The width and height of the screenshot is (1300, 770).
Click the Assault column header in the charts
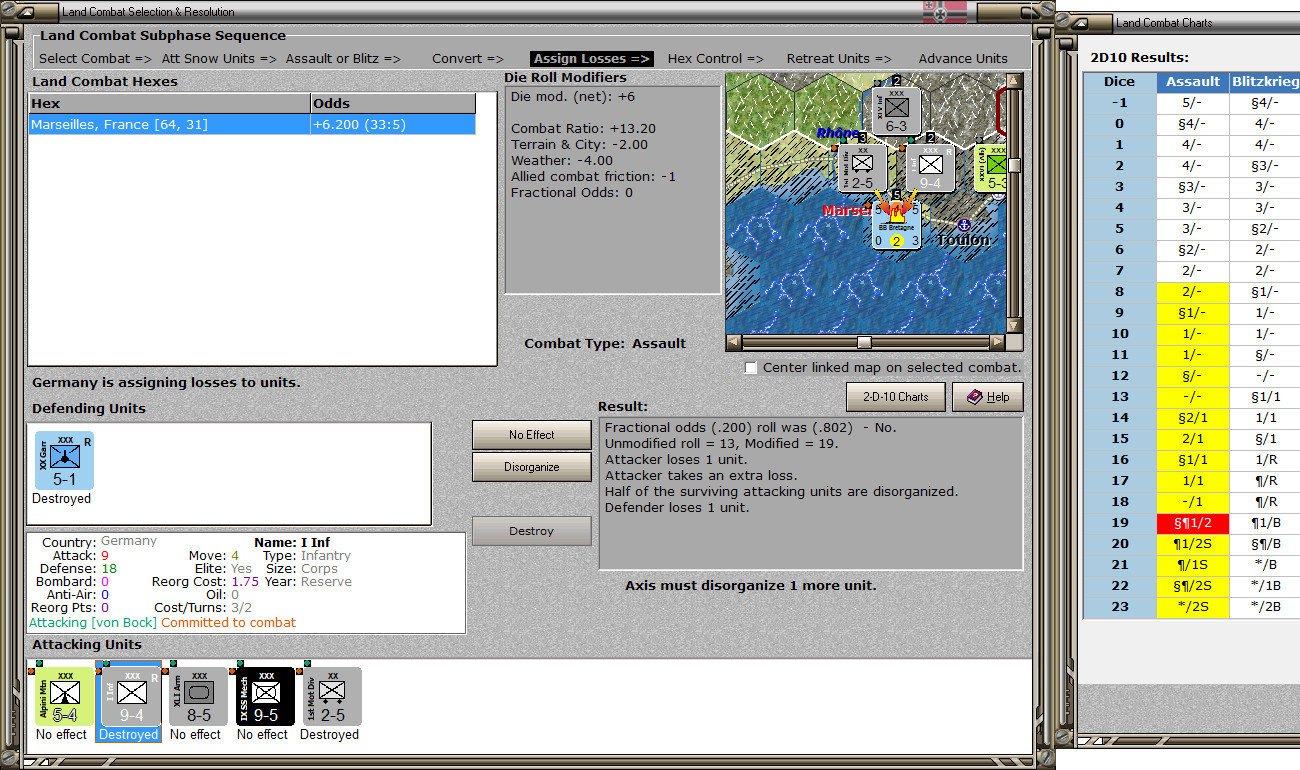pos(1194,82)
